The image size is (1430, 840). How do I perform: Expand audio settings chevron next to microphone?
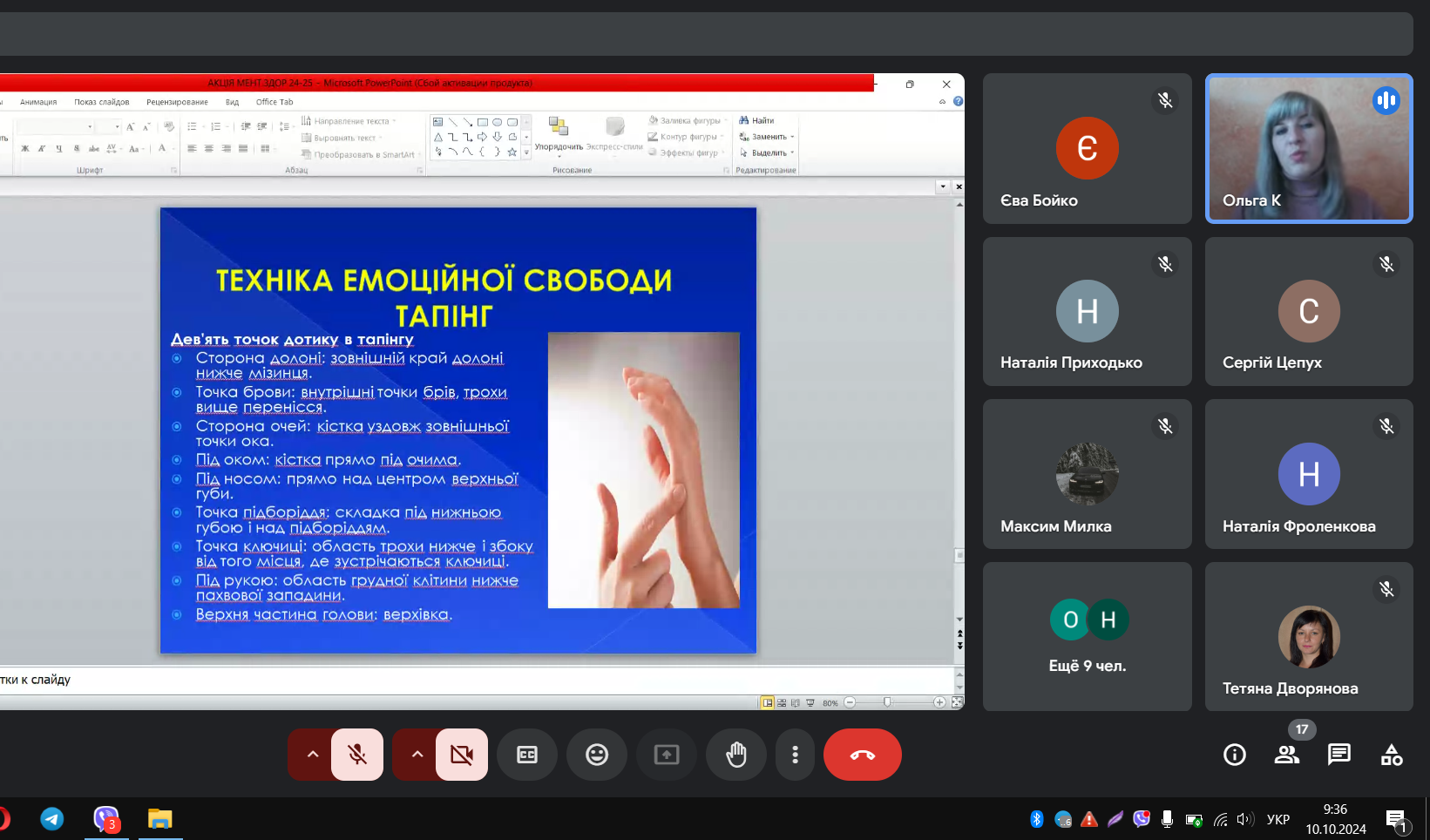313,755
